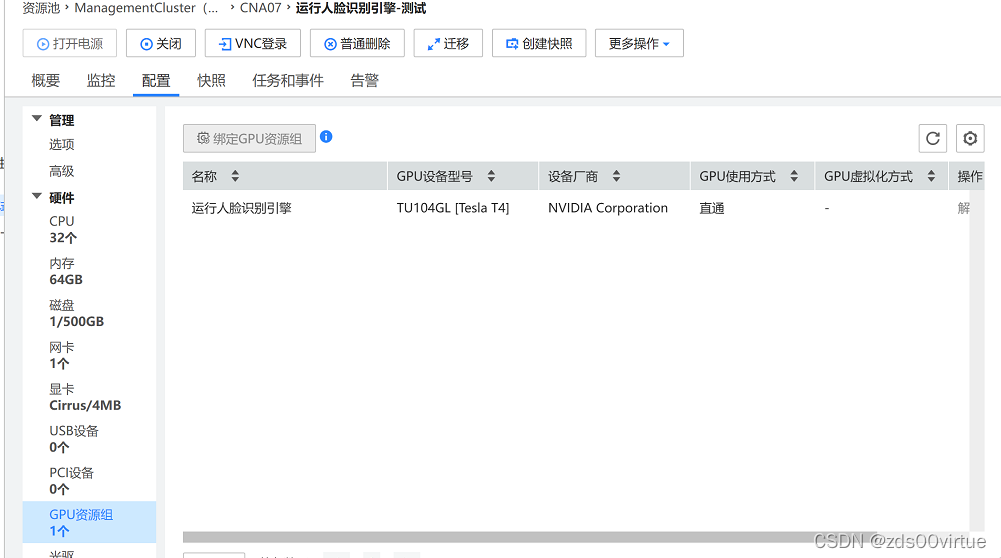This screenshot has height=558, width=1001.
Task: Switch to the 监控 tab
Action: (x=101, y=80)
